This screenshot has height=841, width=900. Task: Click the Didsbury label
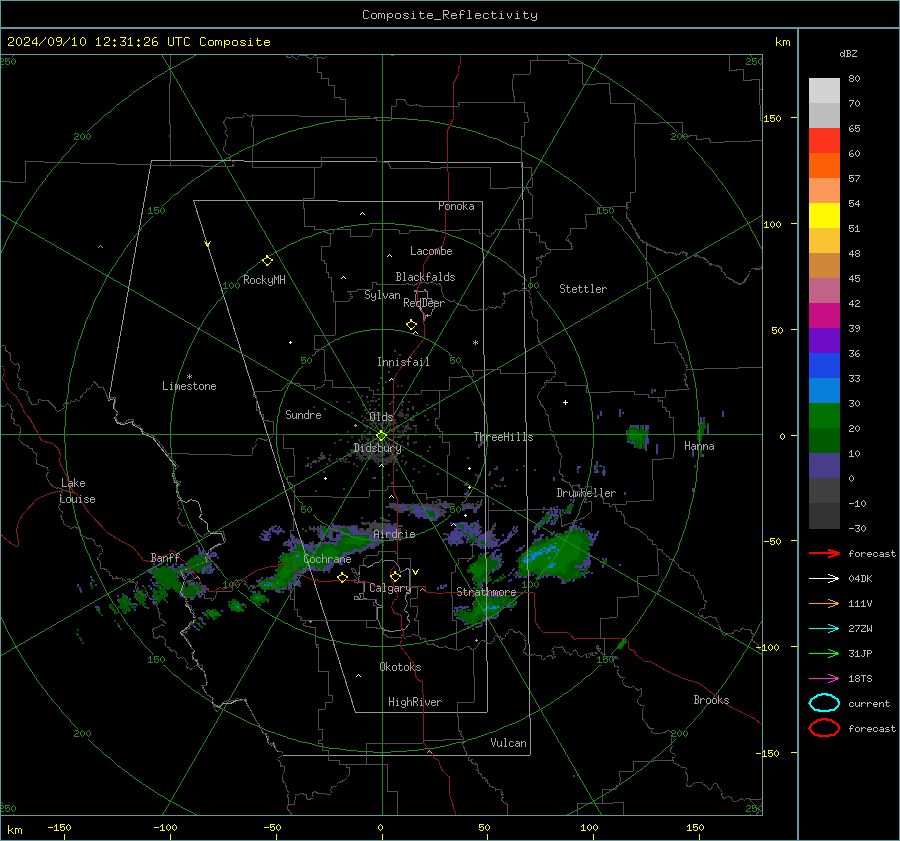[377, 448]
